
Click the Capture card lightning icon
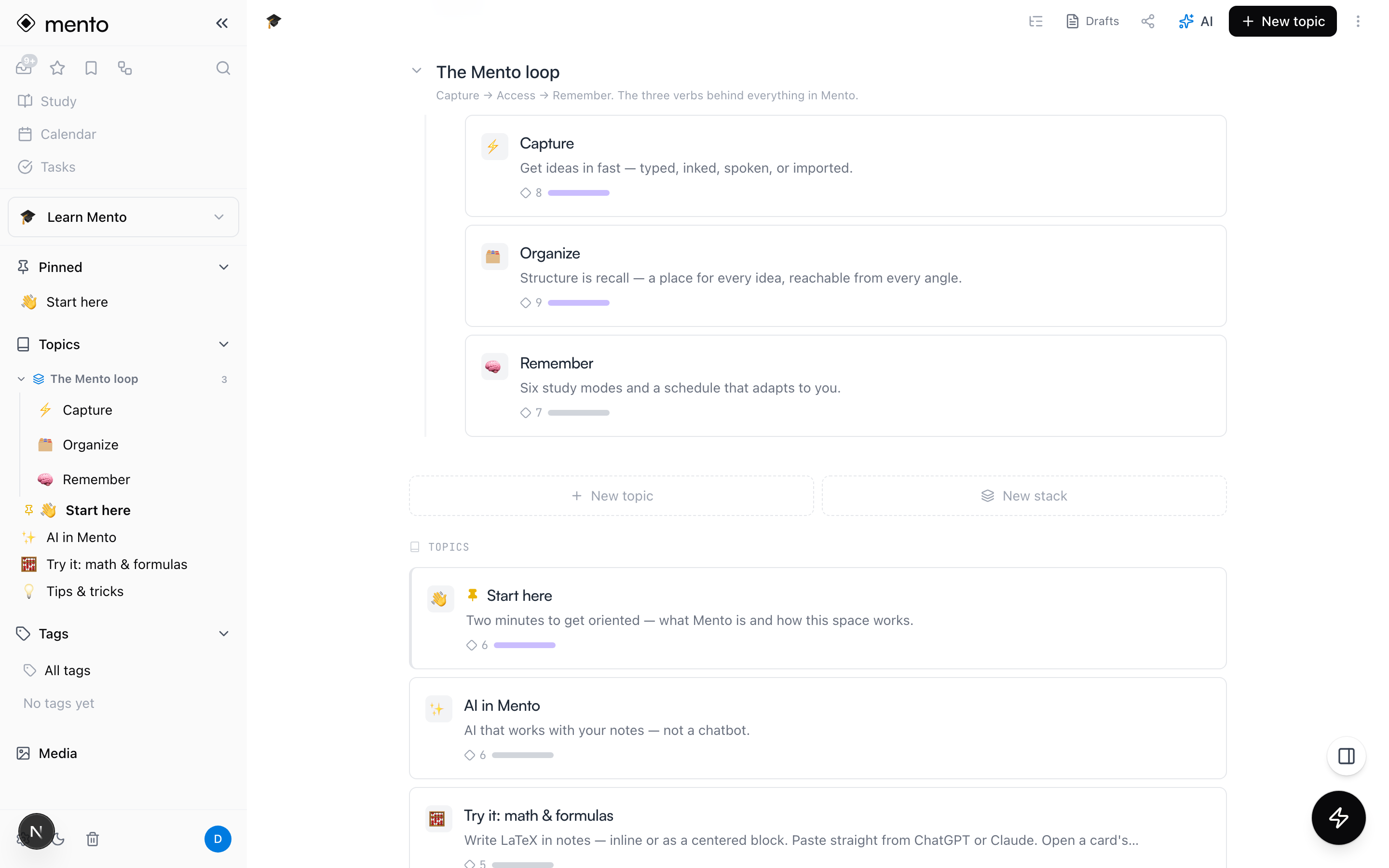[494, 147]
